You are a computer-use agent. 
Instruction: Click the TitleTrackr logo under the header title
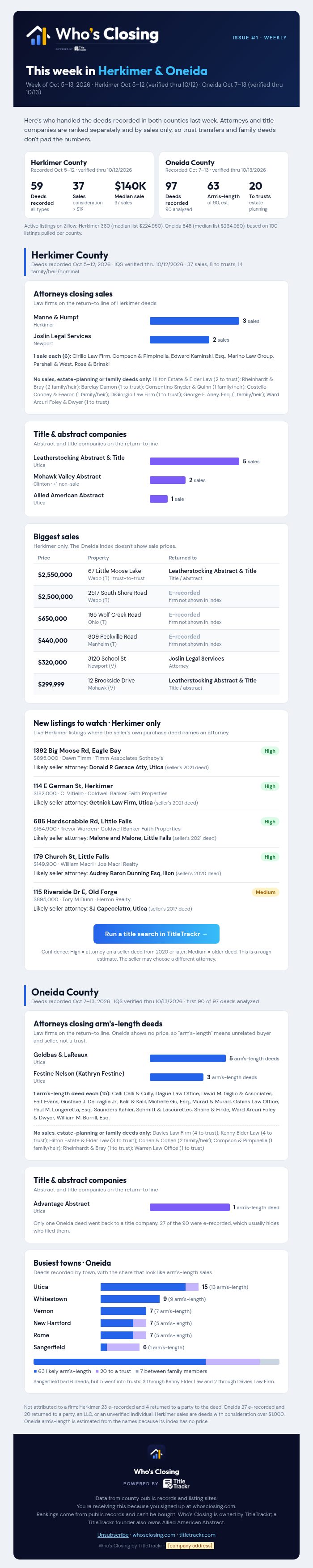coord(80,49)
